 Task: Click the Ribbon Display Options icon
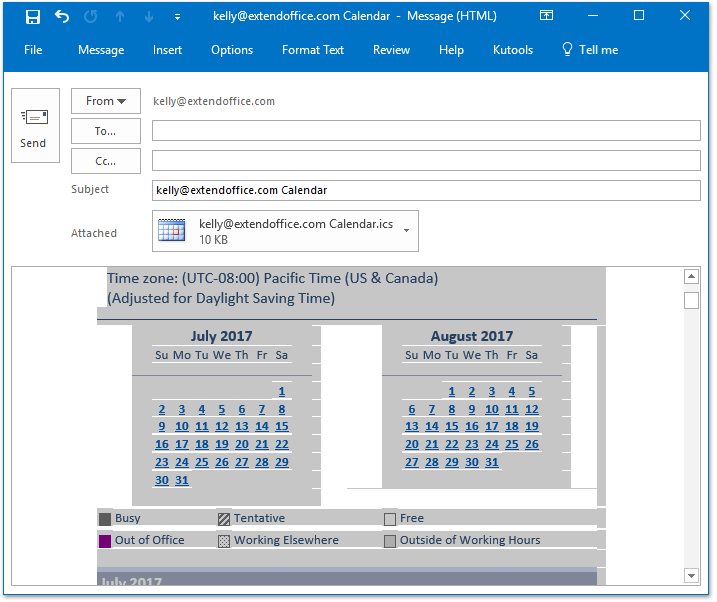[546, 16]
